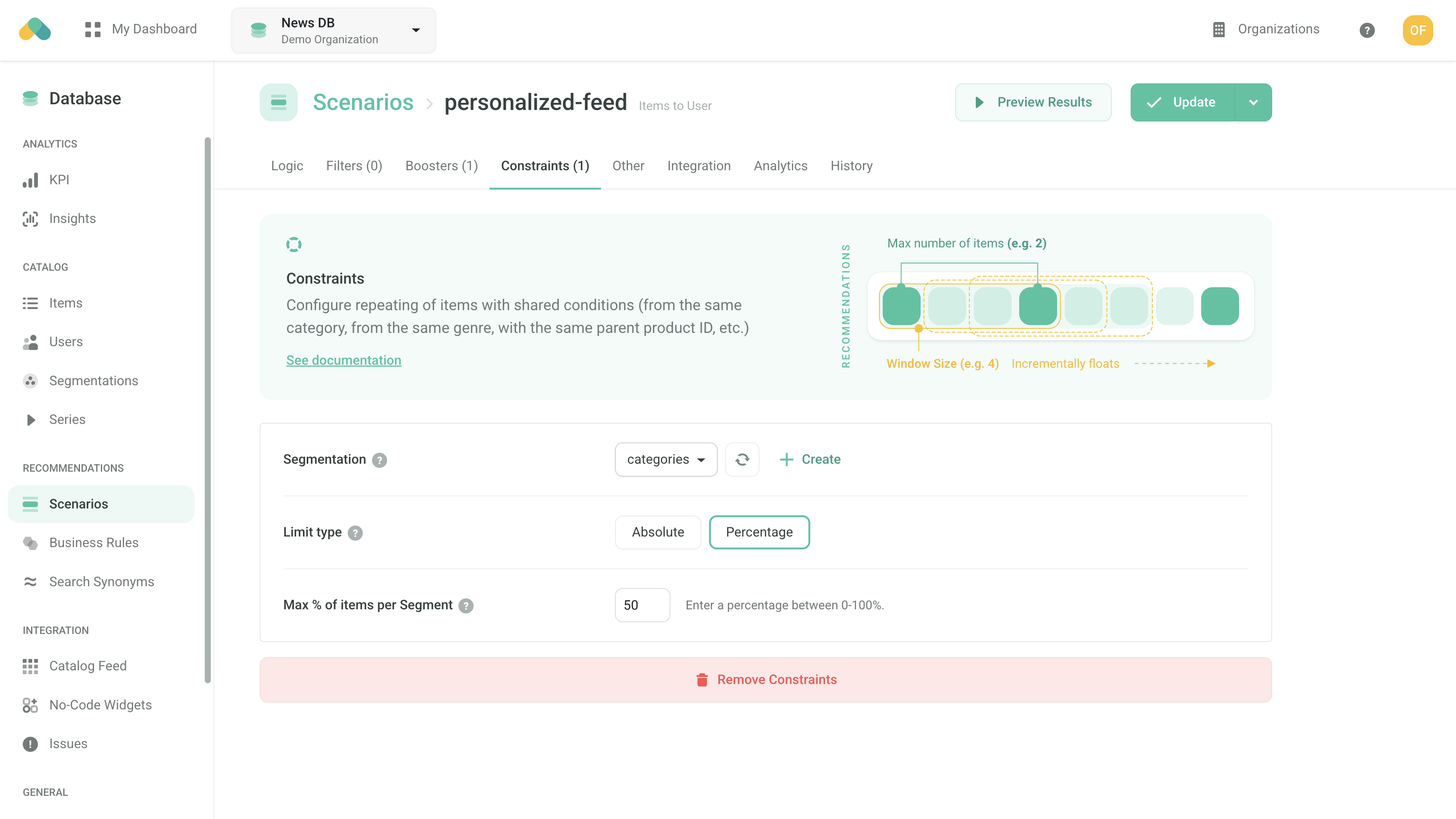Click the help icon next to Segmentation

pyautogui.click(x=379, y=460)
